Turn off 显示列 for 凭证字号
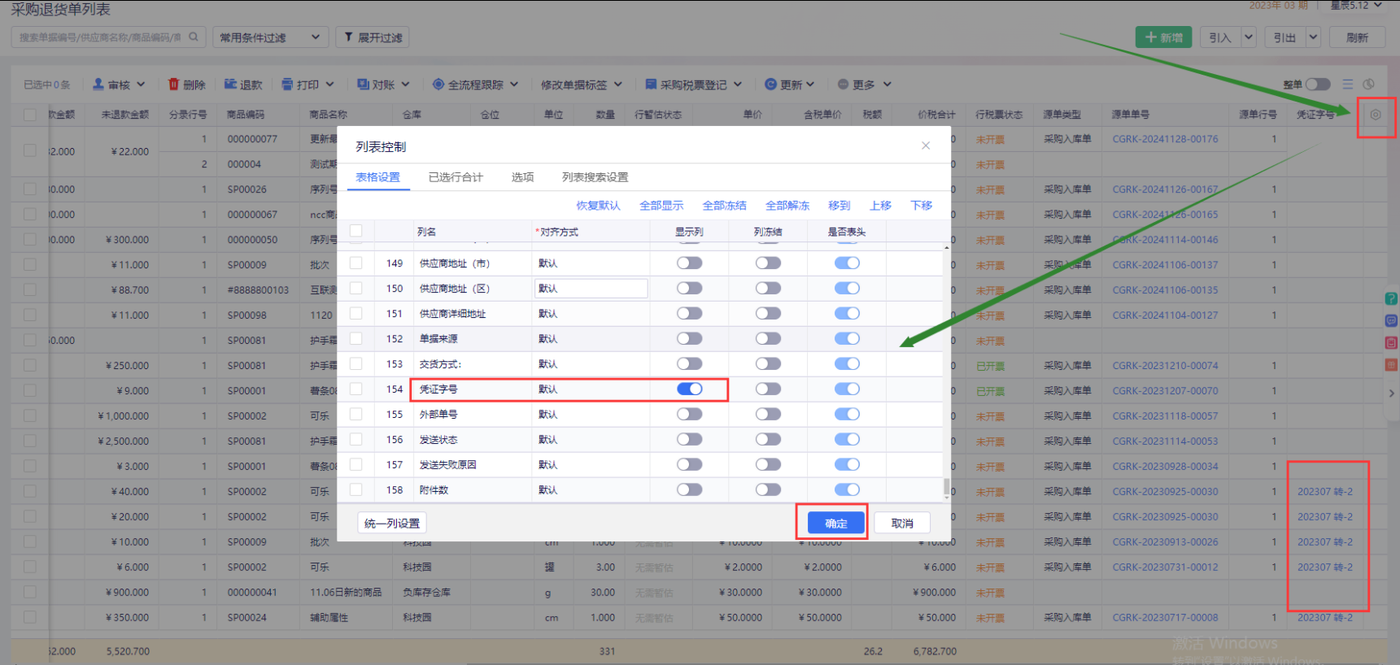 tap(689, 389)
